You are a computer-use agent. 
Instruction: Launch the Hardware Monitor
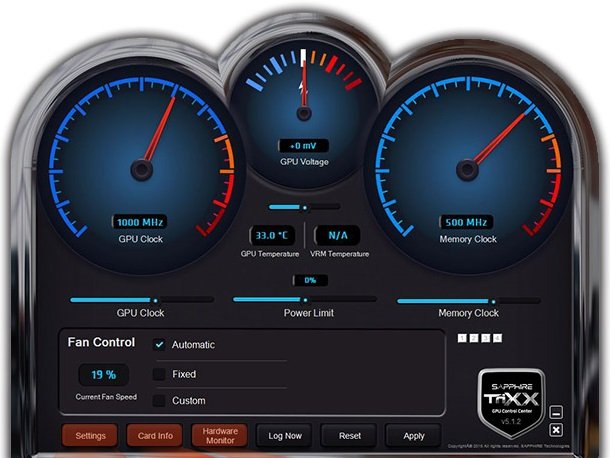[x=220, y=435]
